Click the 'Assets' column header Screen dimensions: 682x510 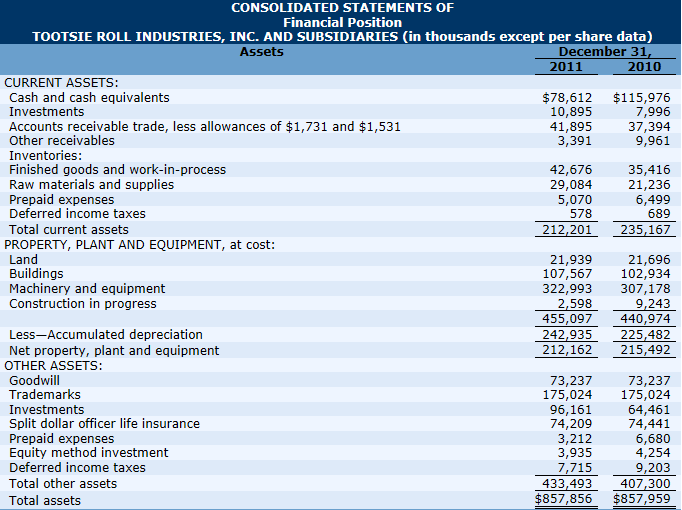pyautogui.click(x=261, y=52)
